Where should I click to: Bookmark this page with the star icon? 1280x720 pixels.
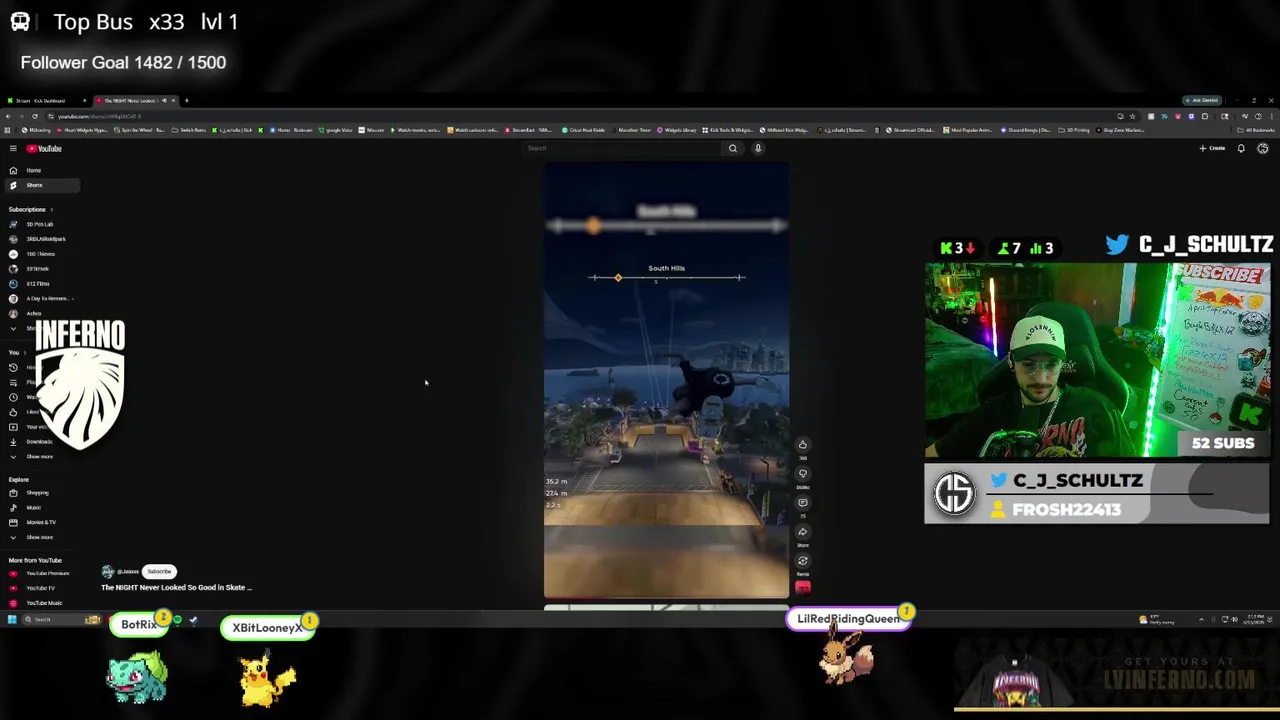1132,116
